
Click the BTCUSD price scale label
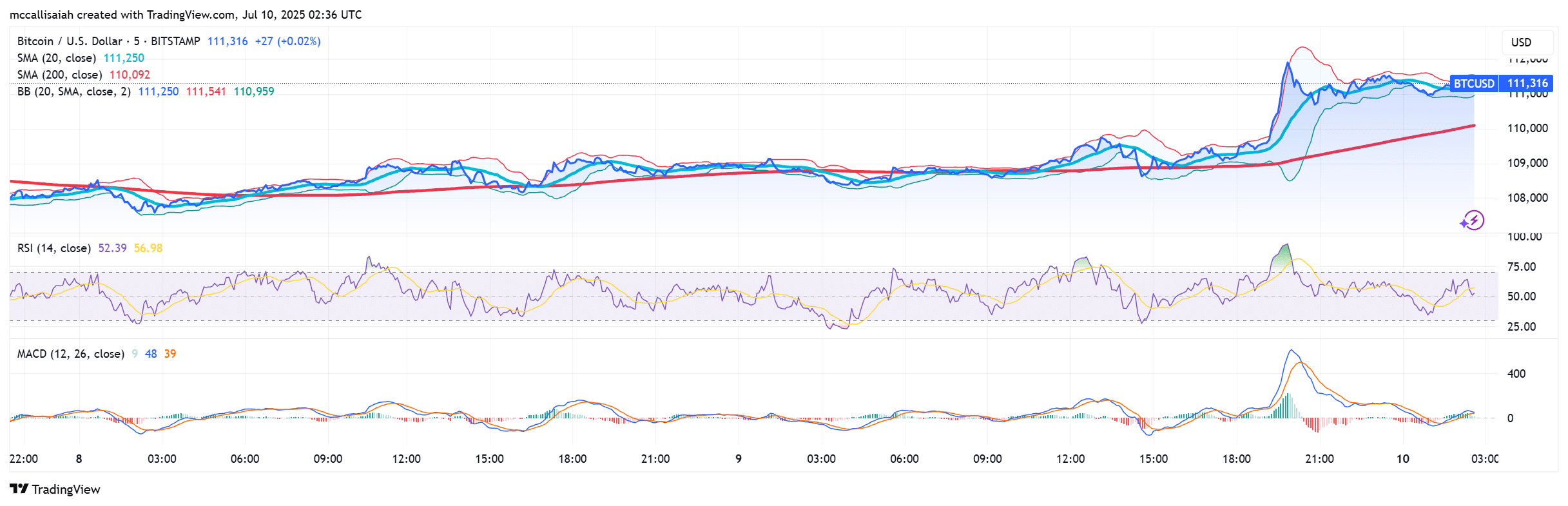1474,83
